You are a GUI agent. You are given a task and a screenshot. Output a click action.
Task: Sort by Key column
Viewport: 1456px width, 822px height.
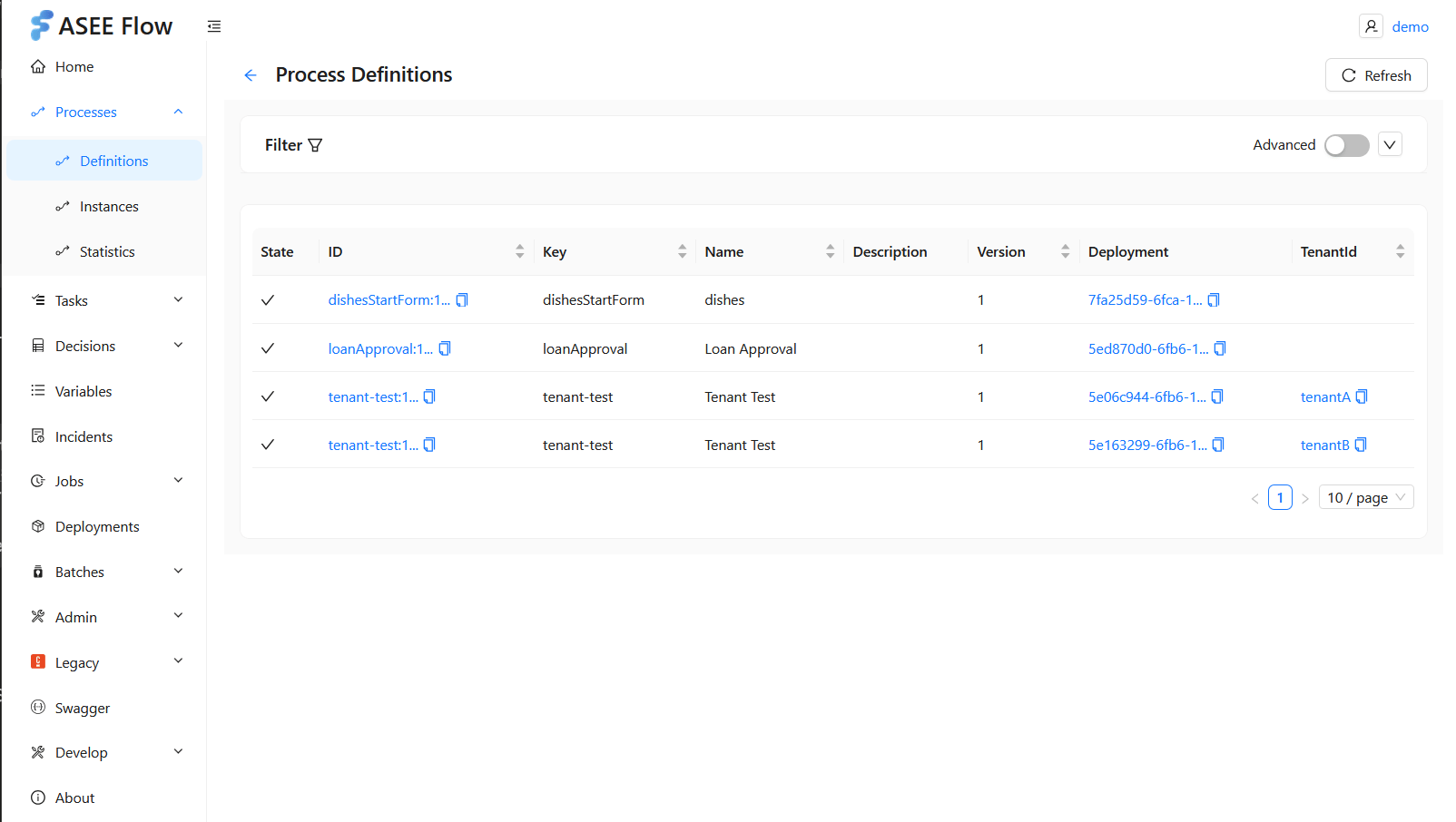click(x=682, y=251)
